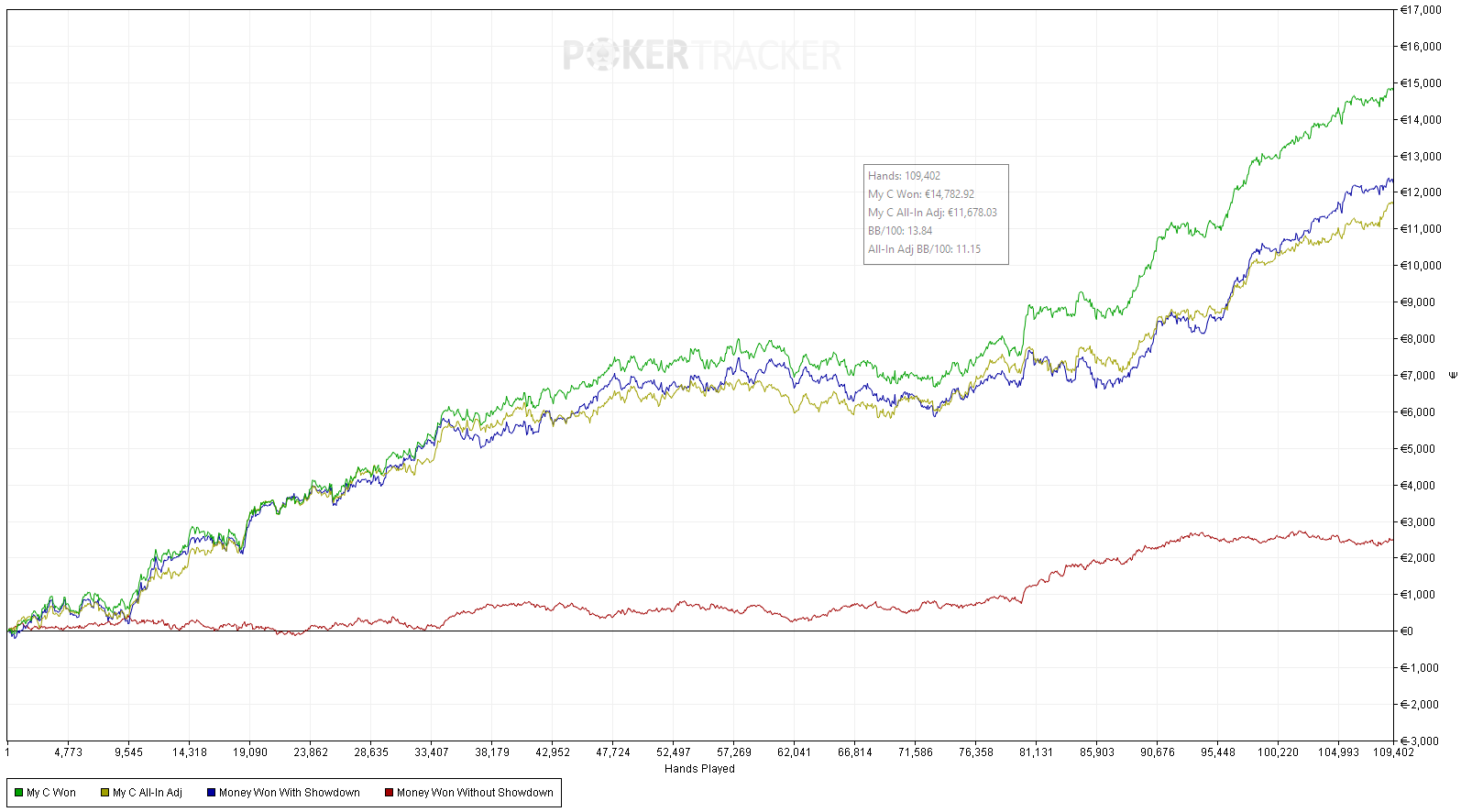Click the 104,993 x-axis tick label

tap(1339, 752)
